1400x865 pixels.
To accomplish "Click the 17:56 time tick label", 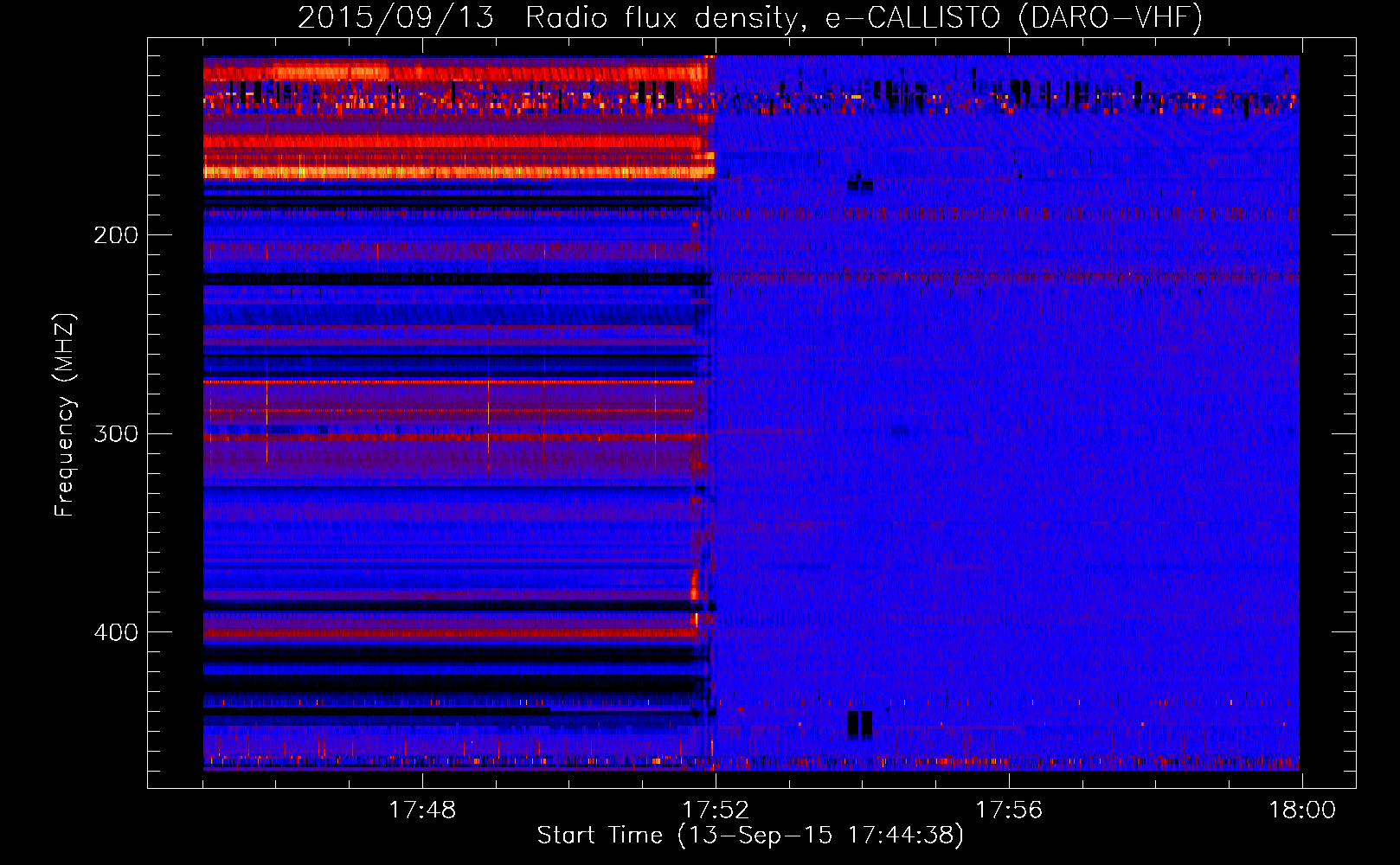I will (1009, 811).
